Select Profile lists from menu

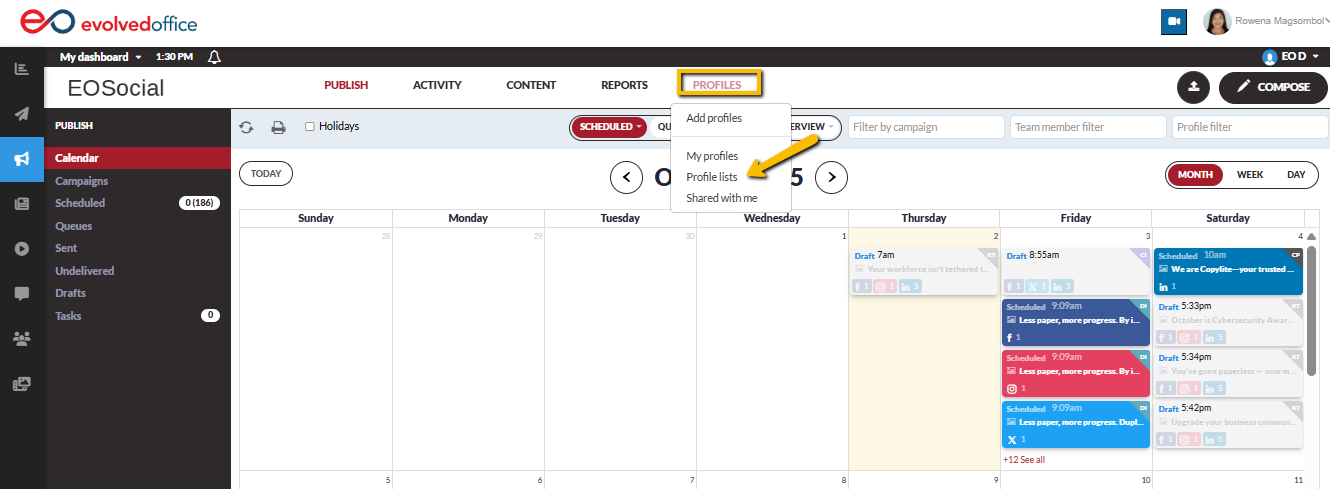(712, 177)
